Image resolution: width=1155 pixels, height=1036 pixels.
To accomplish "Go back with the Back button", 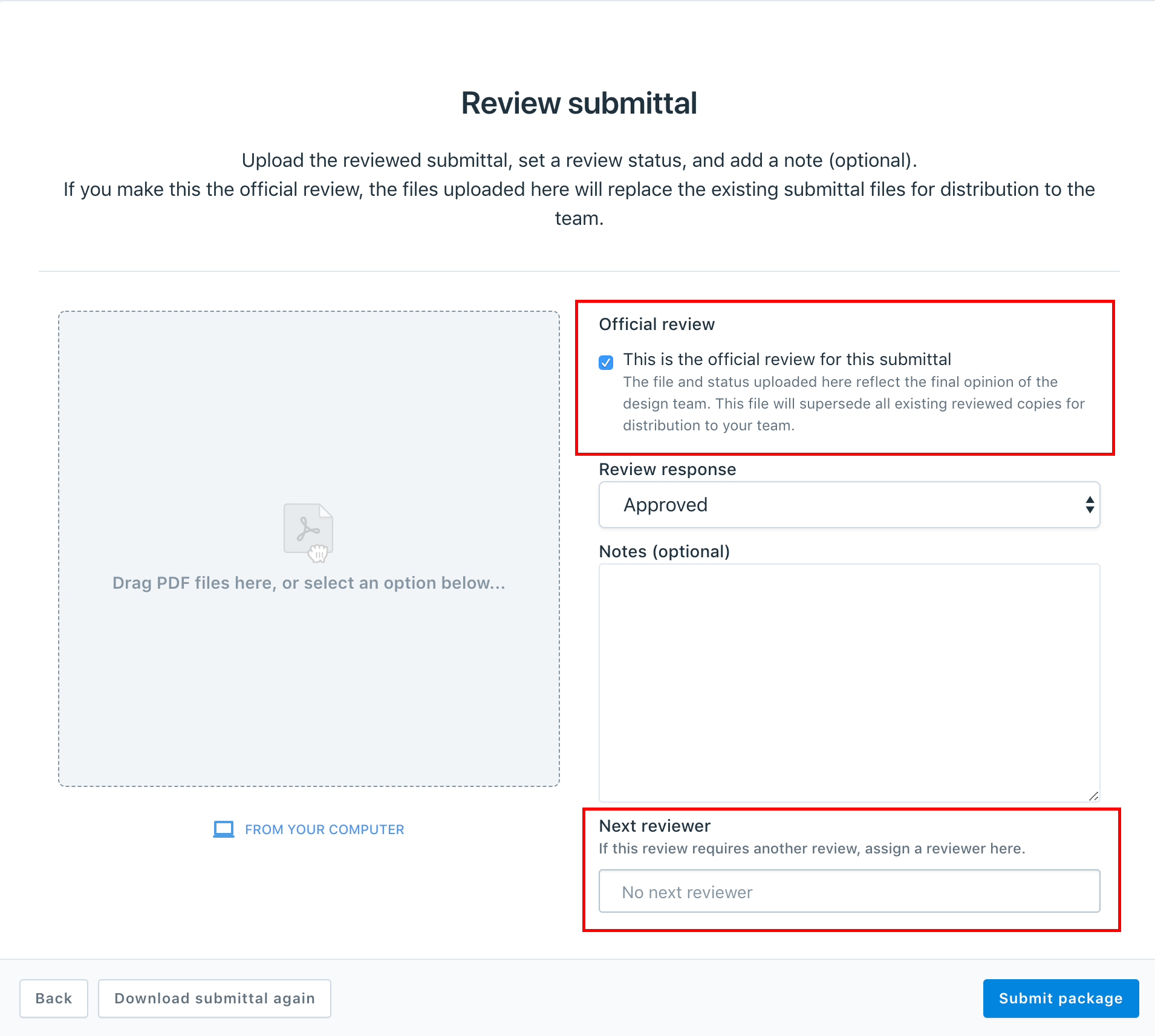I will 54,999.
